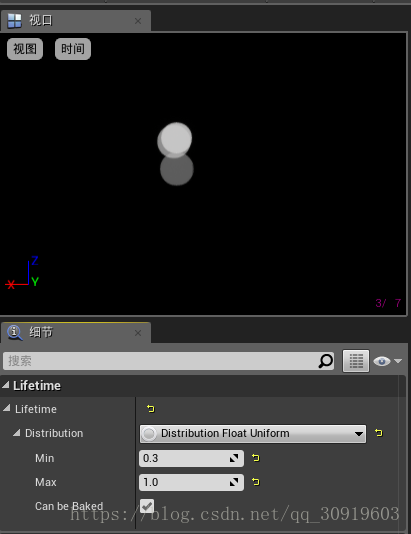Click the 细节 tab magnifier info icon
Screen dimensions: 411x534
[15, 332]
